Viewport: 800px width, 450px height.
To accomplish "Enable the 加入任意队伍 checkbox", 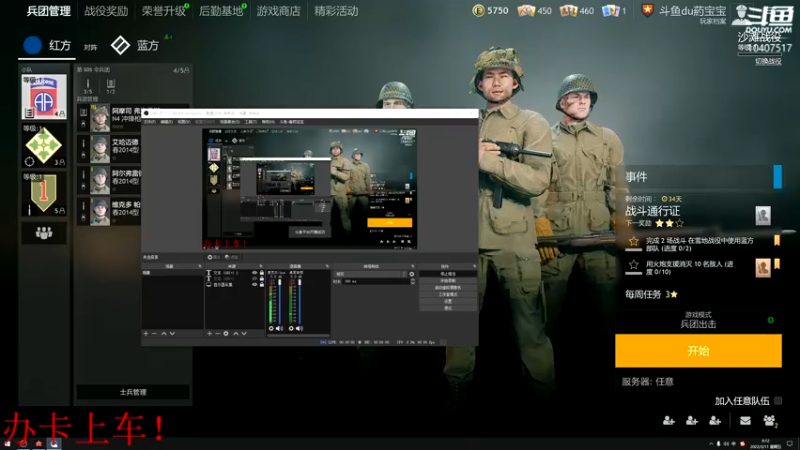I will point(778,401).
